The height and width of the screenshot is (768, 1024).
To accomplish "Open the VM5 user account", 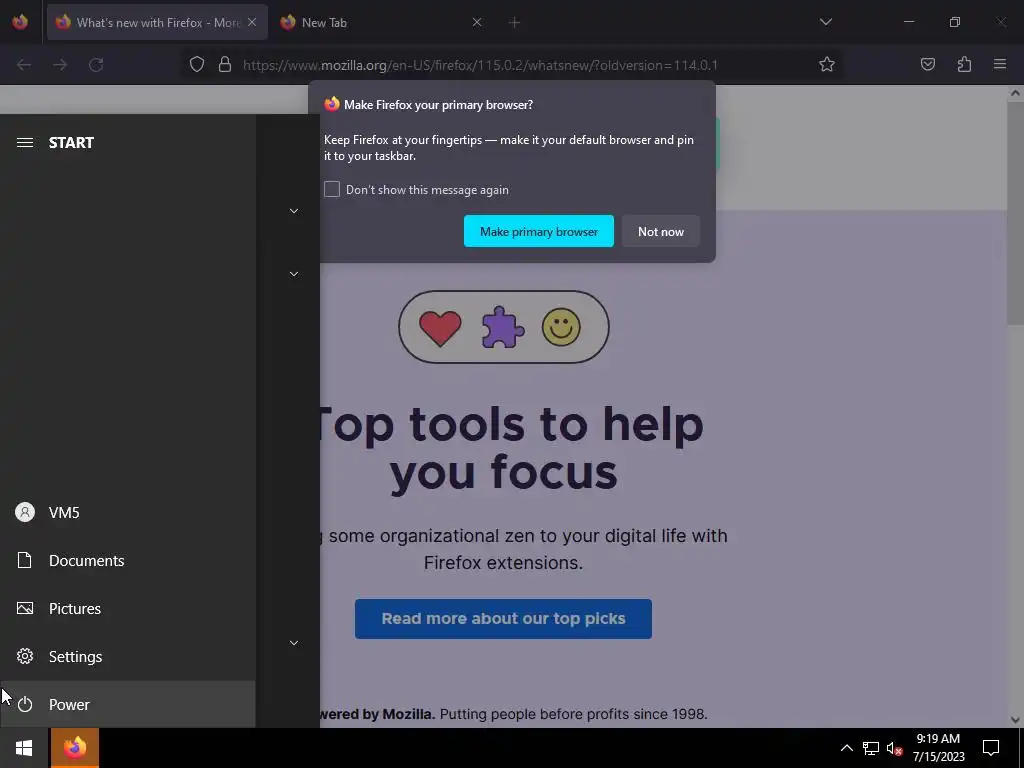I will pos(127,512).
